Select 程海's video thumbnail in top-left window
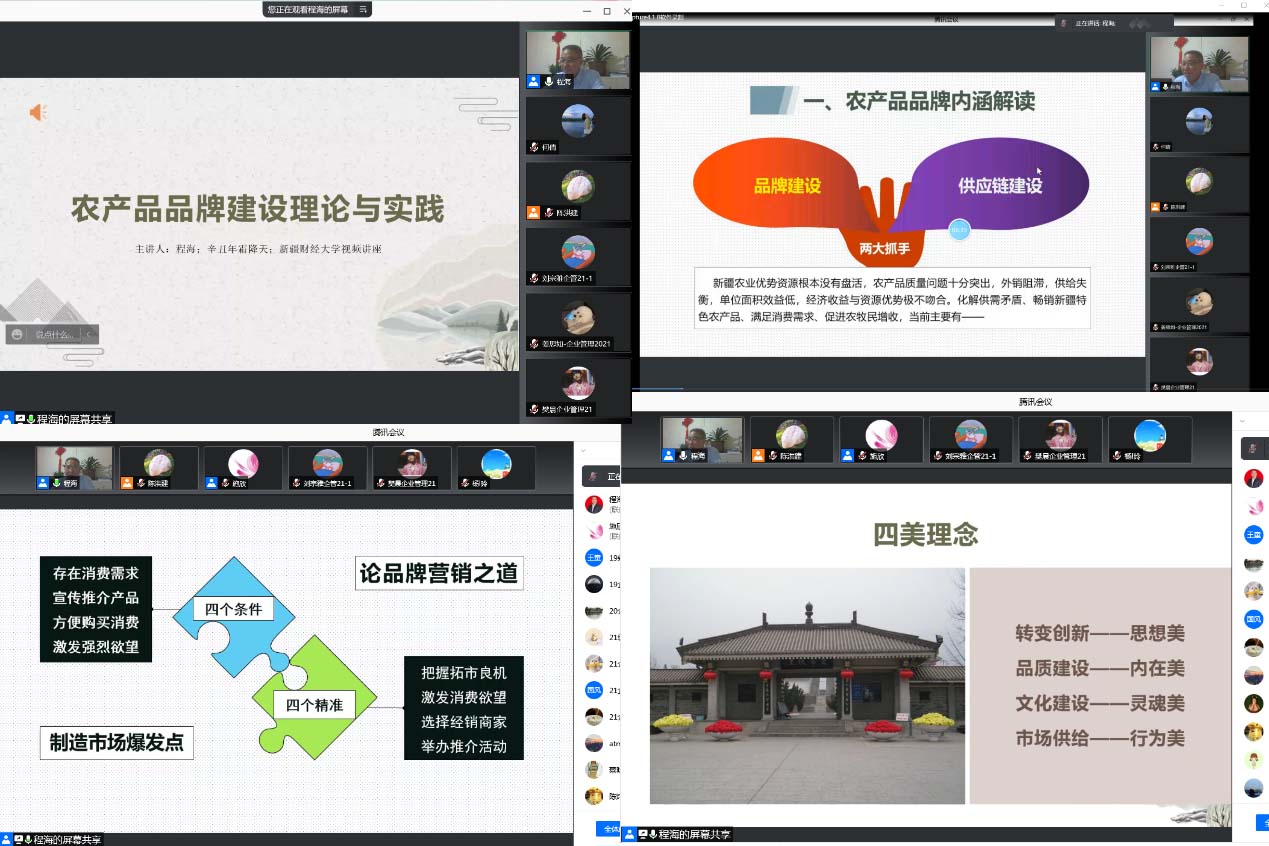The width and height of the screenshot is (1269, 846). (x=577, y=59)
